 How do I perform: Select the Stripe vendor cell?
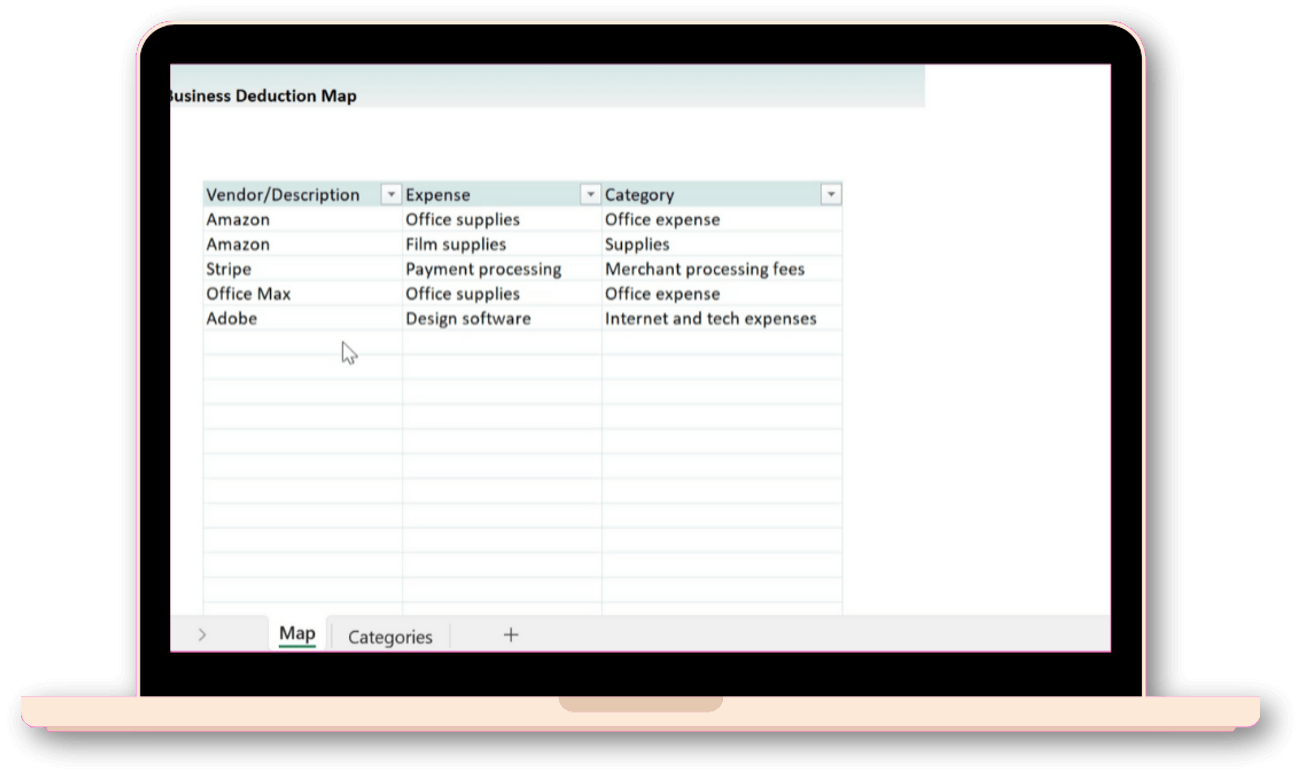303,269
